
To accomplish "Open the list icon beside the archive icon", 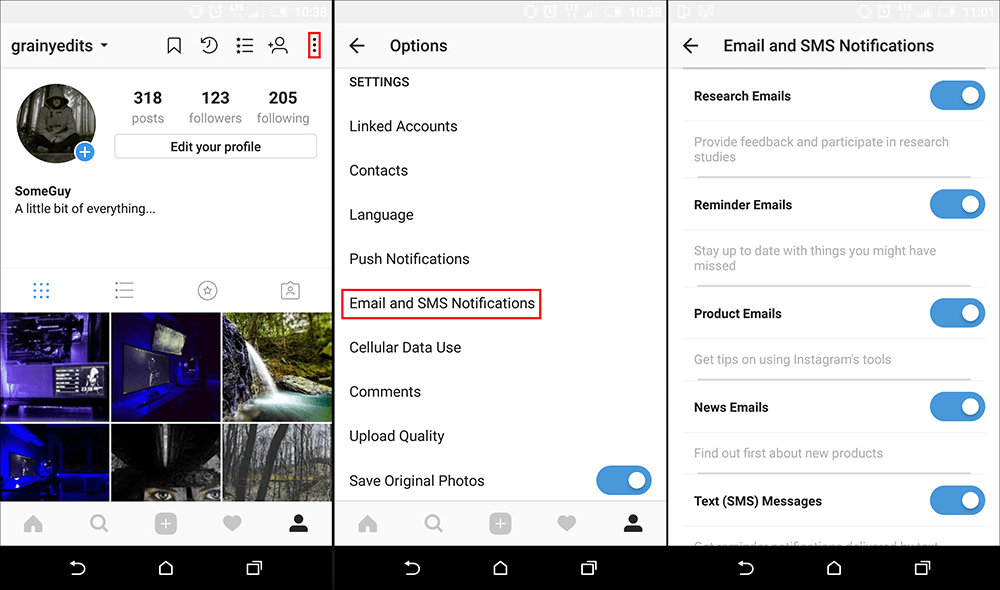I will click(244, 45).
